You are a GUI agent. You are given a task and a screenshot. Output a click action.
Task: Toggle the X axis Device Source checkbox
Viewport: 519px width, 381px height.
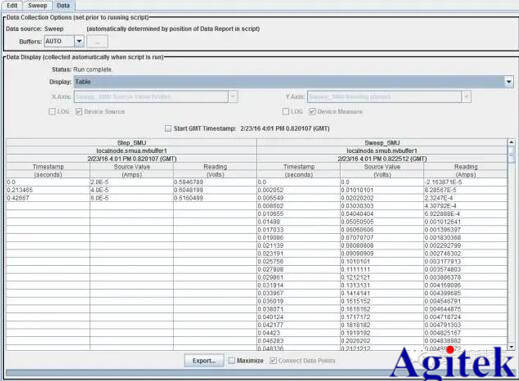pyautogui.click(x=79, y=111)
